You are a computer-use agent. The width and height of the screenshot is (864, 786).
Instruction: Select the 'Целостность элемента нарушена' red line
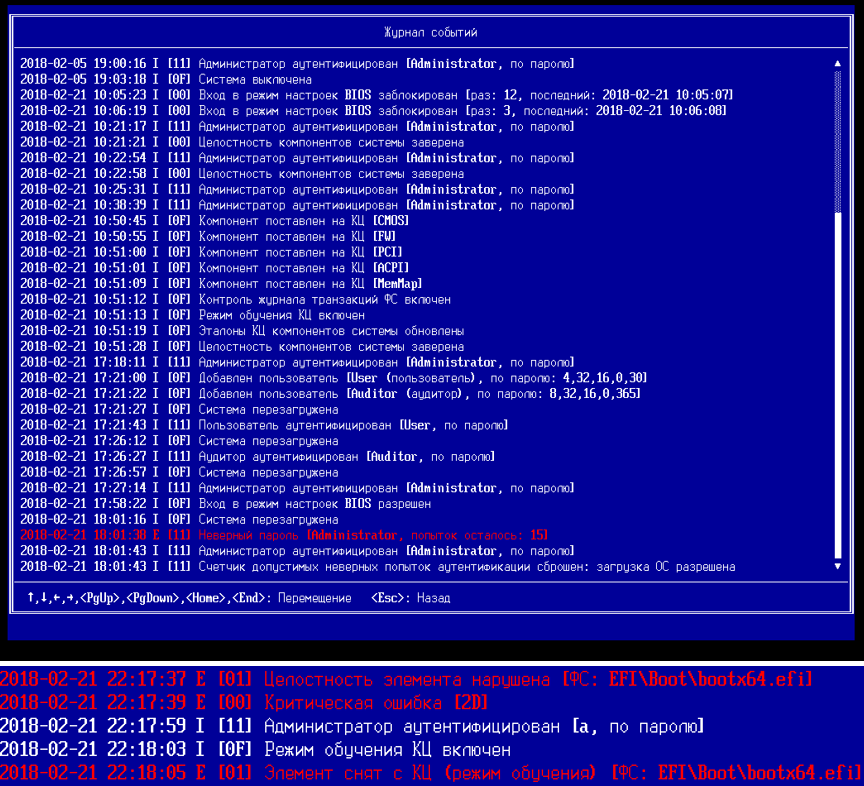(406, 680)
